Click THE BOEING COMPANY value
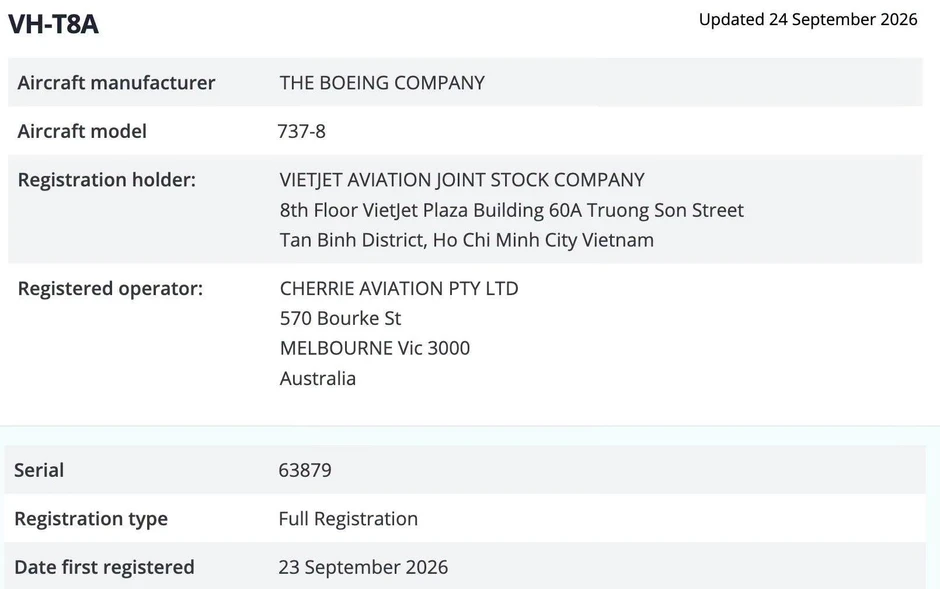The image size is (940, 589). tap(382, 83)
